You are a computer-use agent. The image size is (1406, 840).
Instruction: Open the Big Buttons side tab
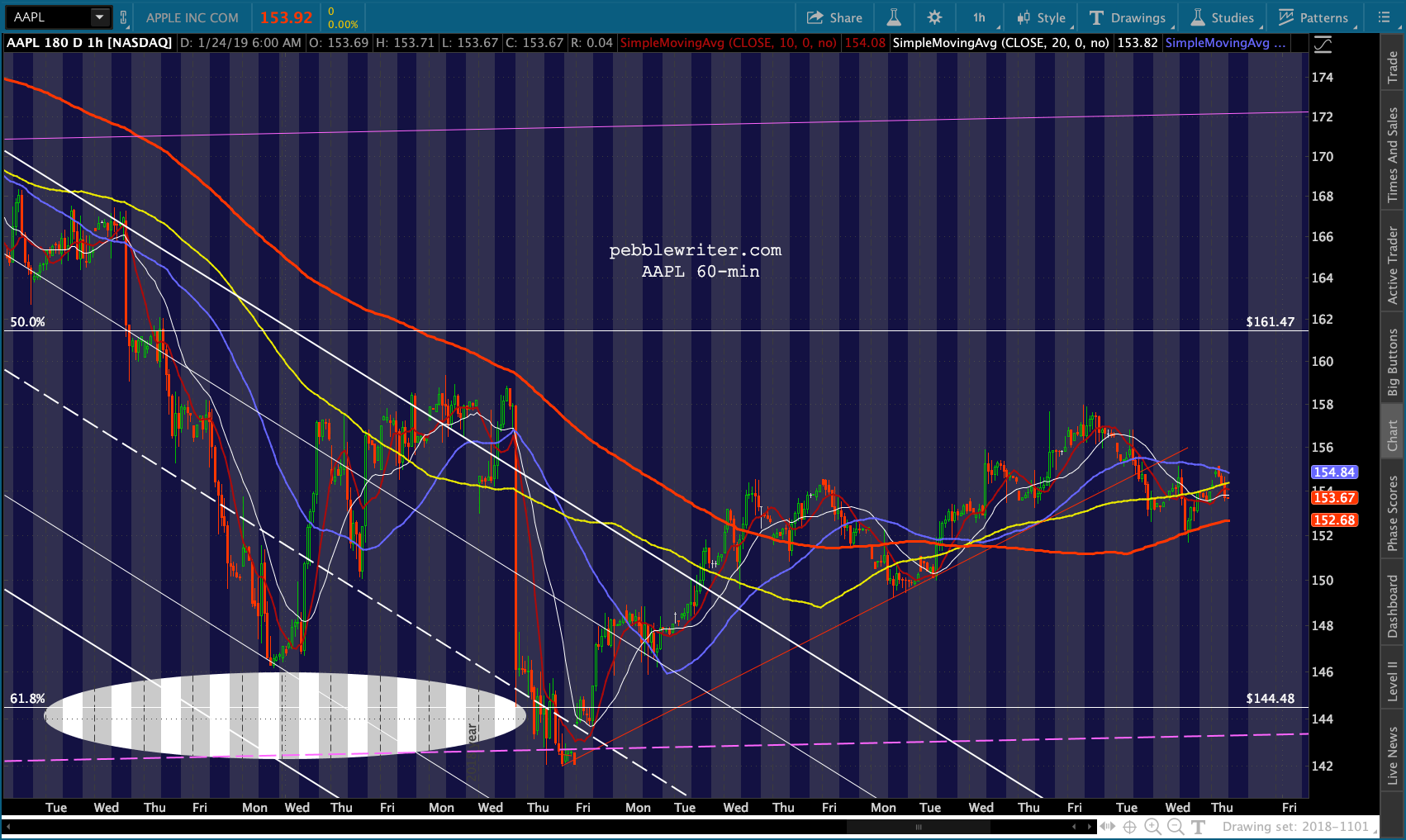point(1393,363)
